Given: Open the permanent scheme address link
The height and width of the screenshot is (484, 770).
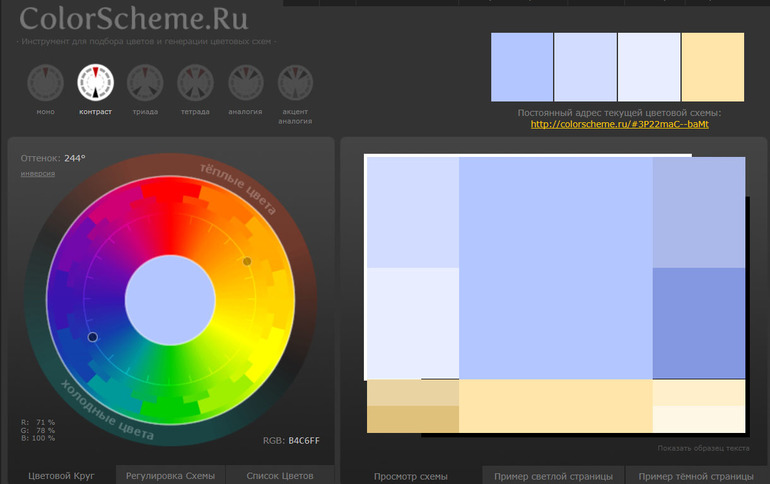Looking at the screenshot, I should (x=619, y=124).
